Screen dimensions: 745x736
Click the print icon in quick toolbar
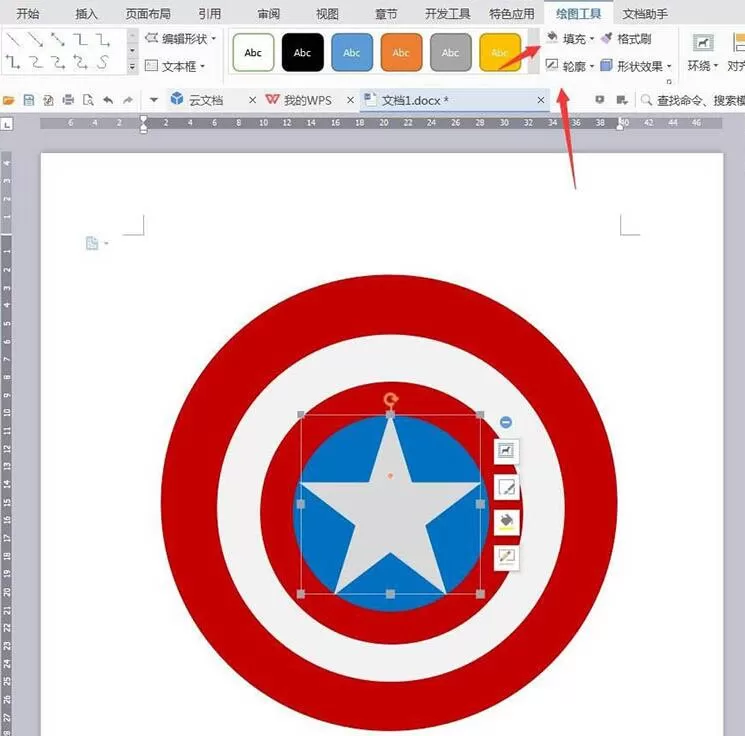point(68,100)
